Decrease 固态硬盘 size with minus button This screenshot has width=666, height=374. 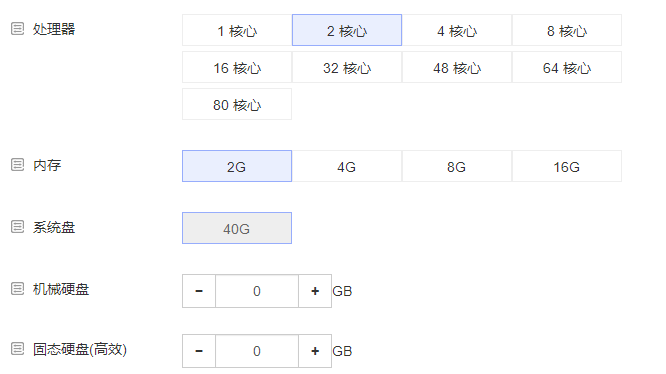(199, 351)
